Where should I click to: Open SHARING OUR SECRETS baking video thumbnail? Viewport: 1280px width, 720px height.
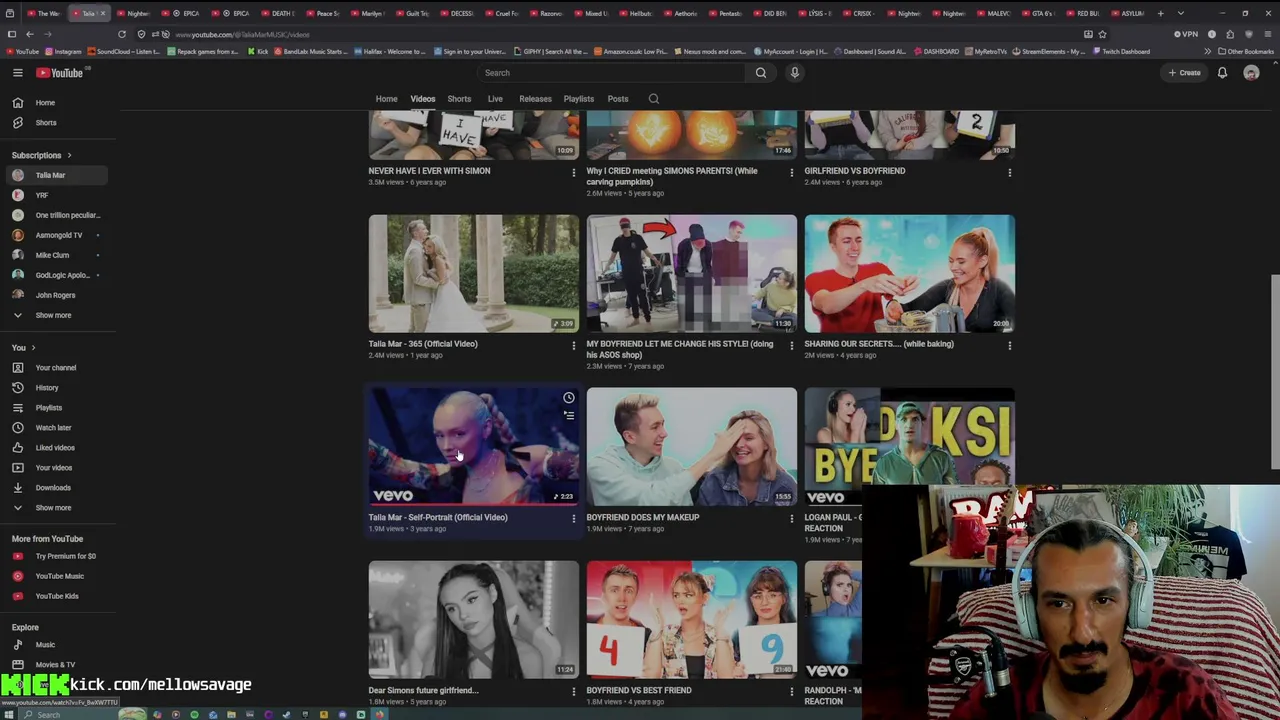[909, 273]
